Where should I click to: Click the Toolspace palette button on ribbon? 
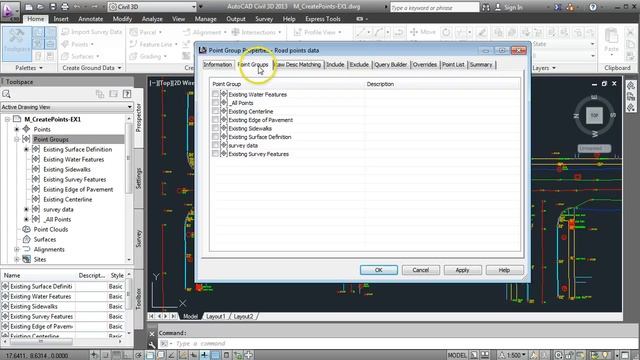[16, 44]
